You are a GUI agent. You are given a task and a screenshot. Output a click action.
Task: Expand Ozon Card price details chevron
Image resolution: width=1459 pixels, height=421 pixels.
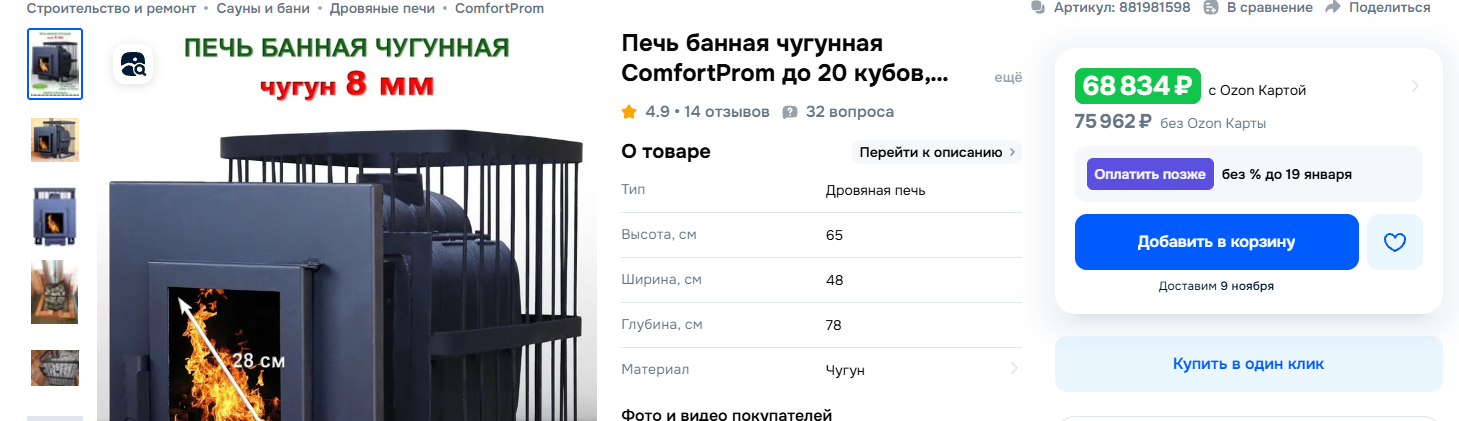click(1415, 87)
